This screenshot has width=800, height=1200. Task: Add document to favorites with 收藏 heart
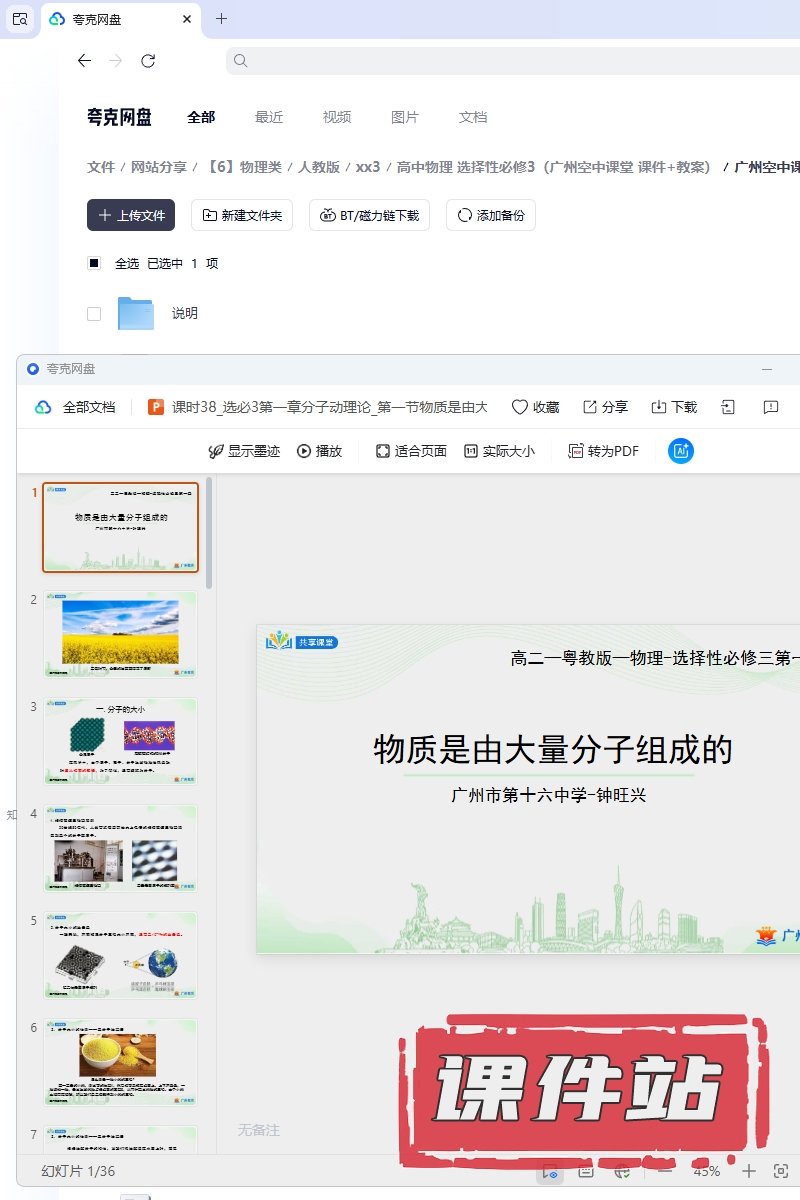coord(520,407)
